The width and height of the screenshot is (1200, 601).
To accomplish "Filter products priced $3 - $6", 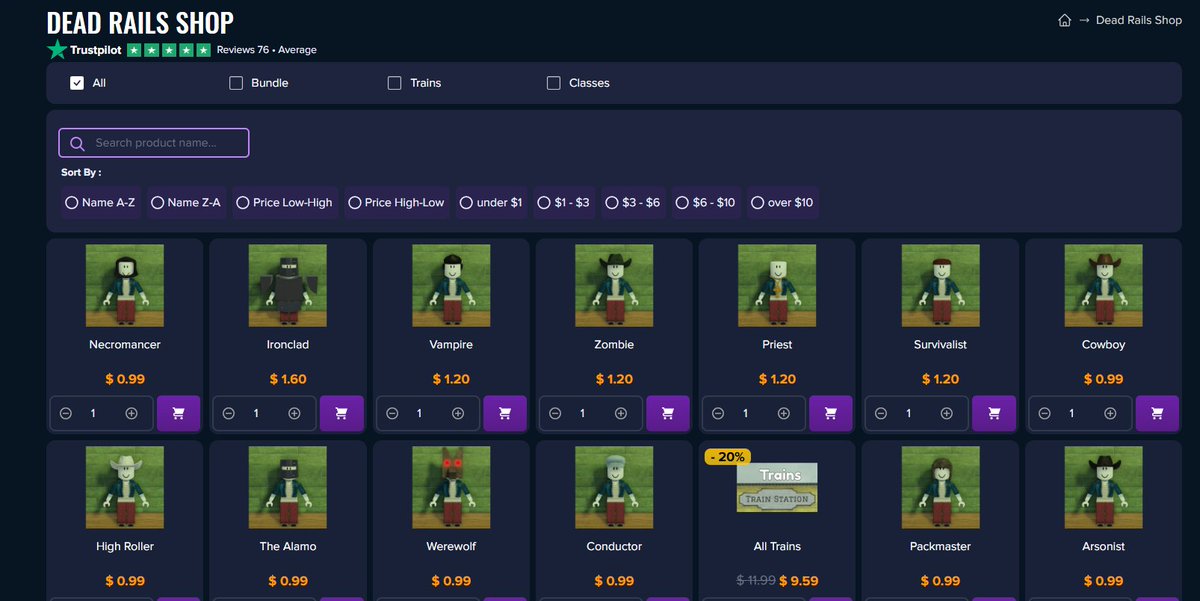I will click(x=634, y=202).
